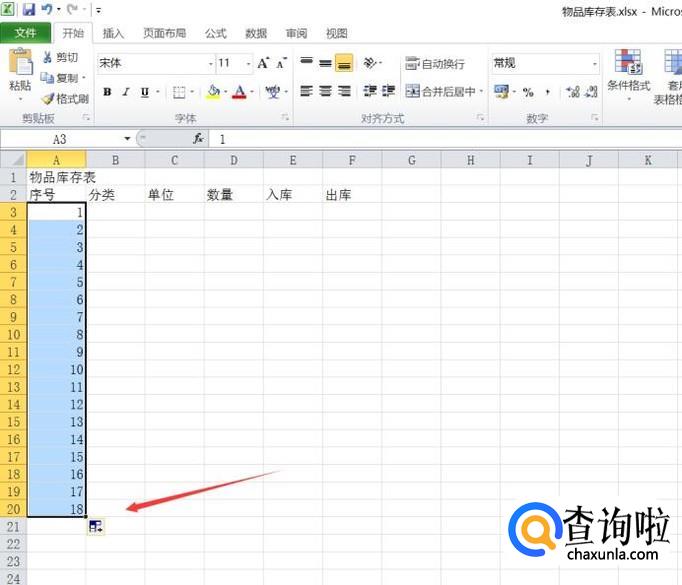Decrease decimal places
Image resolution: width=682 pixels, height=585 pixels.
pyautogui.click(x=591, y=92)
